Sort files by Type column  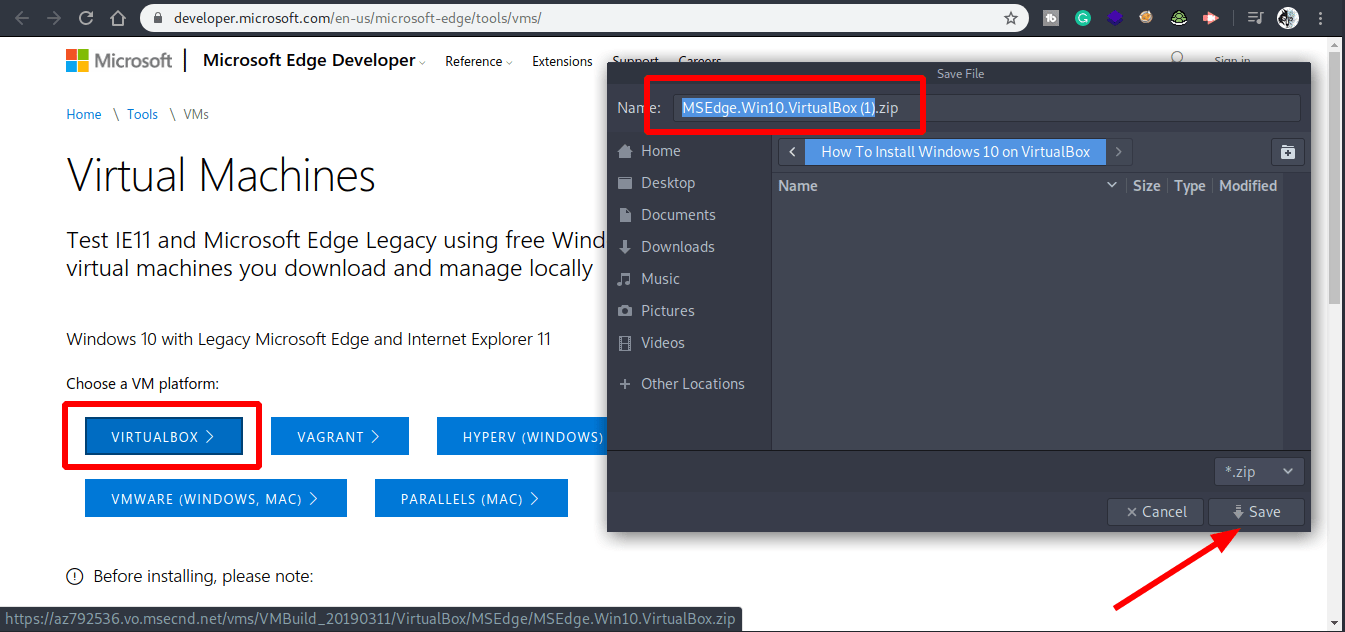tap(1189, 186)
